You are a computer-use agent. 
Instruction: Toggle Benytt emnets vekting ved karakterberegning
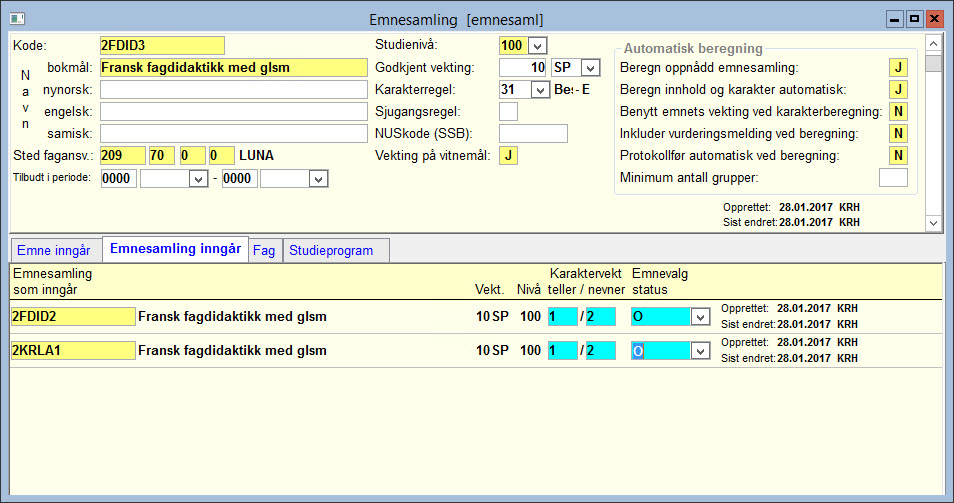[x=898, y=111]
